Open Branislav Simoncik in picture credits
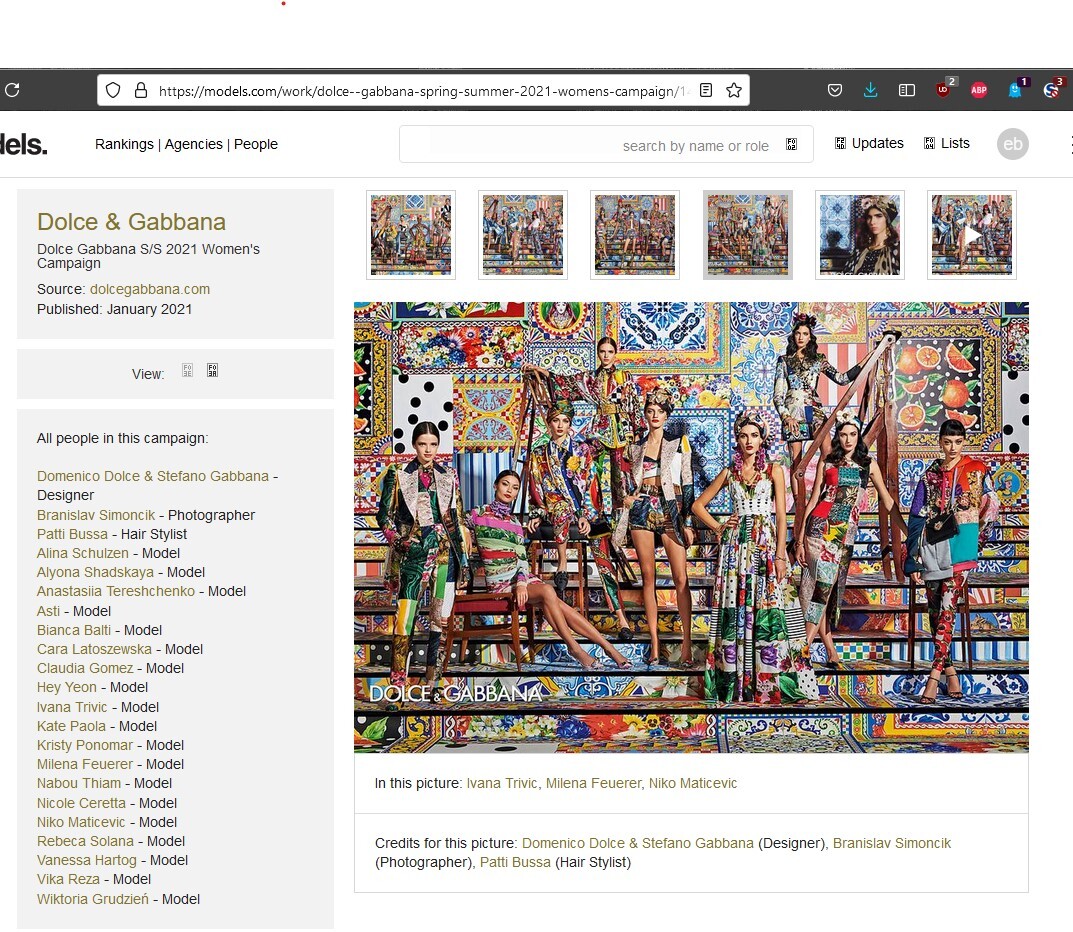Screen dimensions: 1073x932 pyautogui.click(x=892, y=844)
